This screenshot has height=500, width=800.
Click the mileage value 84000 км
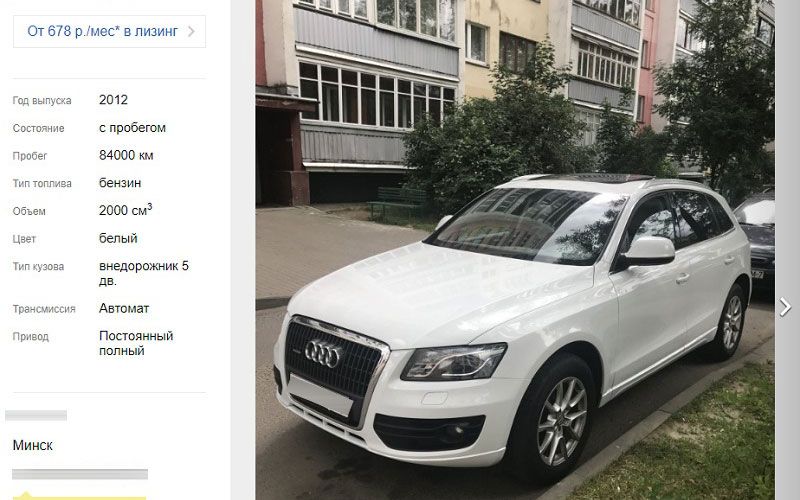[x=126, y=155]
